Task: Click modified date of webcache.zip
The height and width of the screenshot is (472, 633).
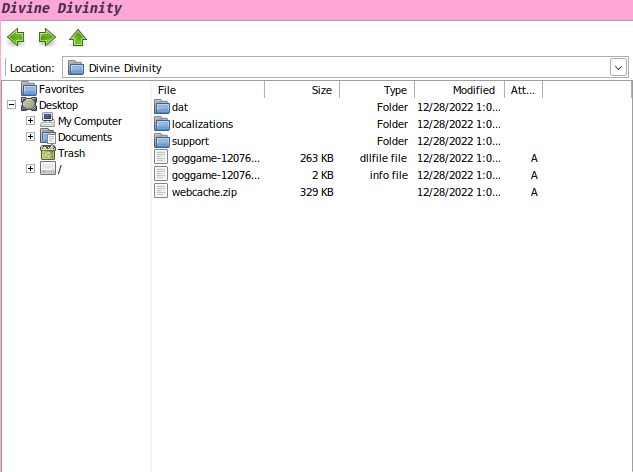Action: (459, 192)
